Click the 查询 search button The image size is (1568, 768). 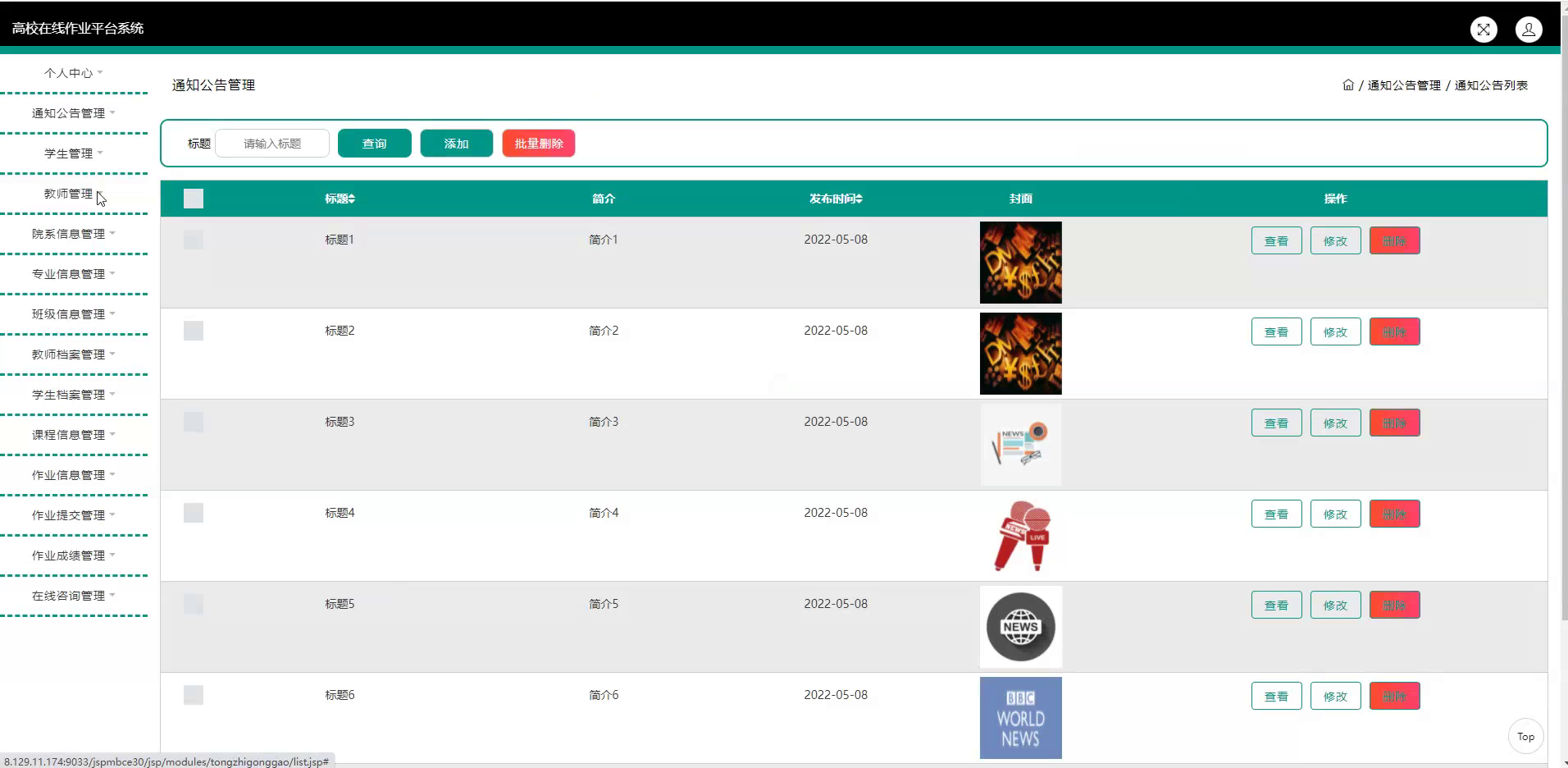tap(375, 144)
